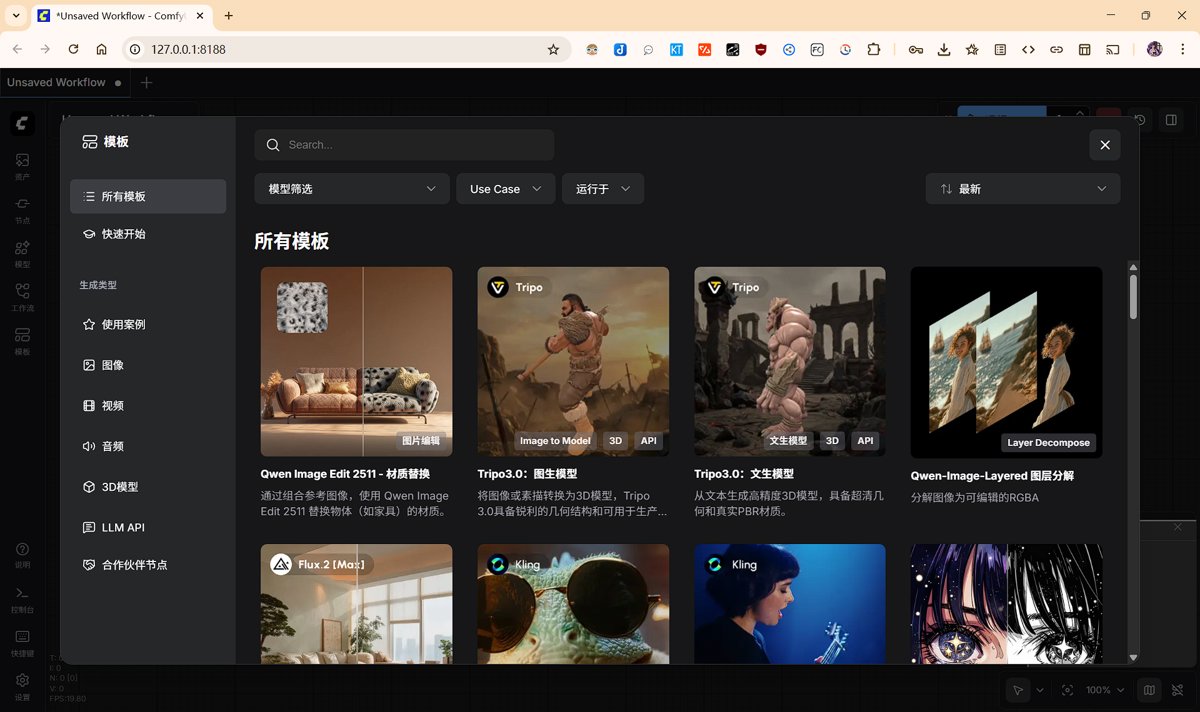The image size is (1200, 712).
Task: Switch to the Unsaved Workflow tab
Action: pos(64,83)
